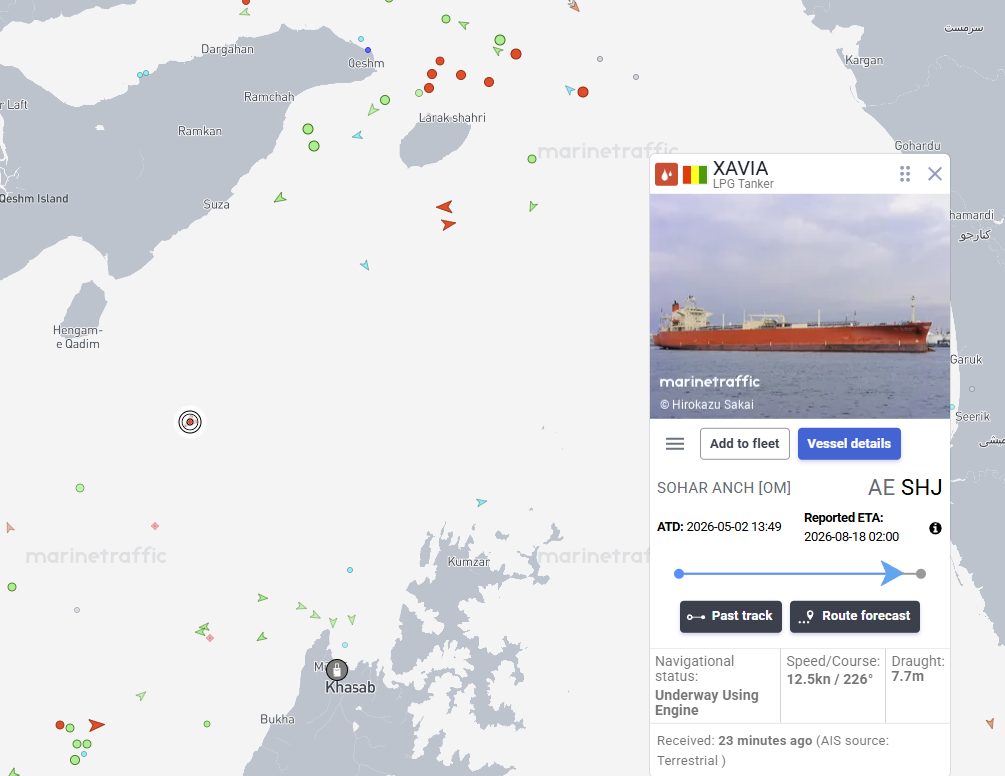Select the red tanker arrow below it pointing right
The width and height of the screenshot is (1005, 776).
(x=448, y=224)
